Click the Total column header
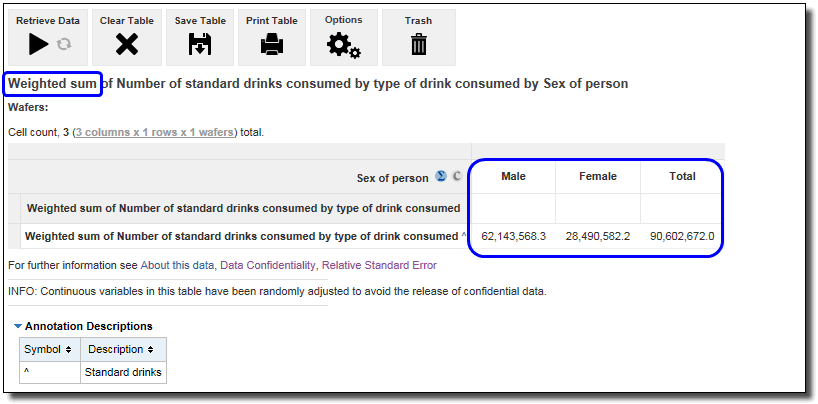This screenshot has height=404, width=818. [682, 176]
